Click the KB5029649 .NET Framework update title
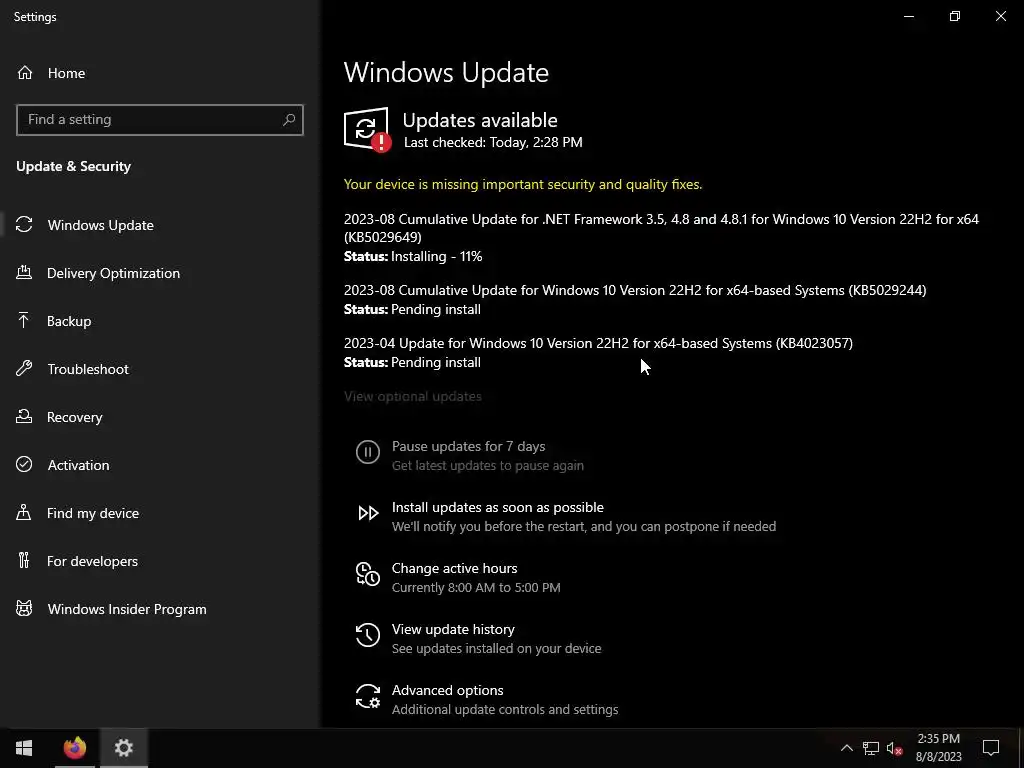The width and height of the screenshot is (1024, 768). coord(661,228)
